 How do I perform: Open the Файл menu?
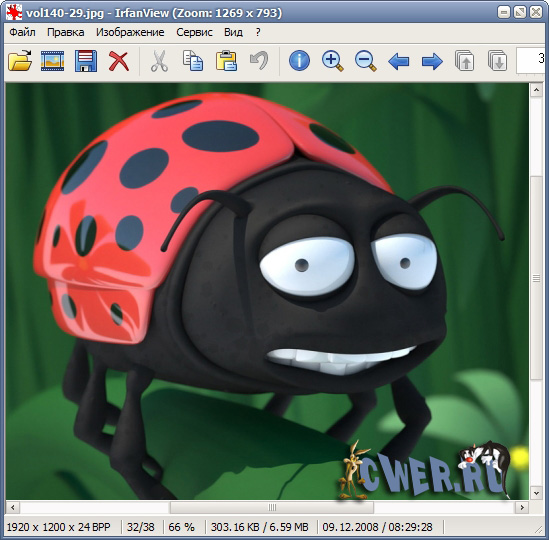pyautogui.click(x=22, y=32)
